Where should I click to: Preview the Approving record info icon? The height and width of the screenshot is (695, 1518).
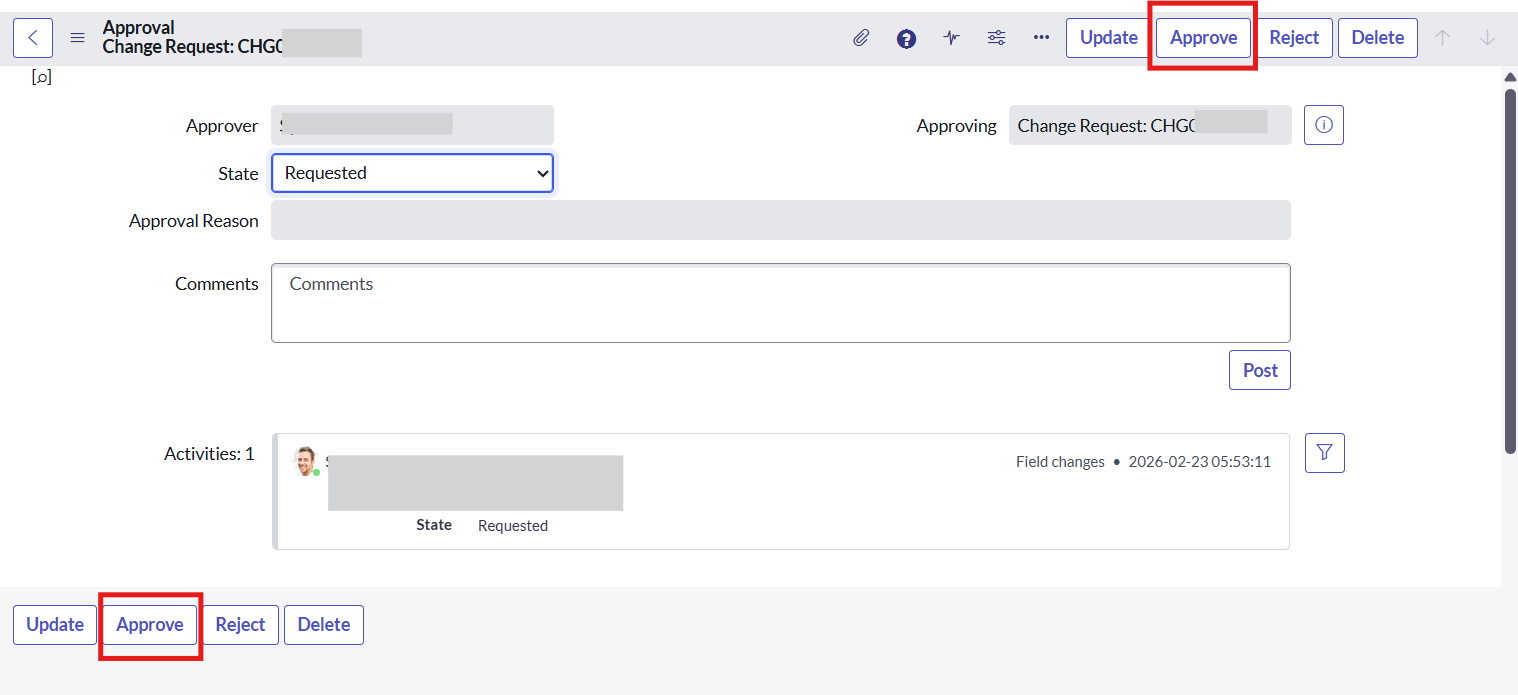pos(1324,125)
